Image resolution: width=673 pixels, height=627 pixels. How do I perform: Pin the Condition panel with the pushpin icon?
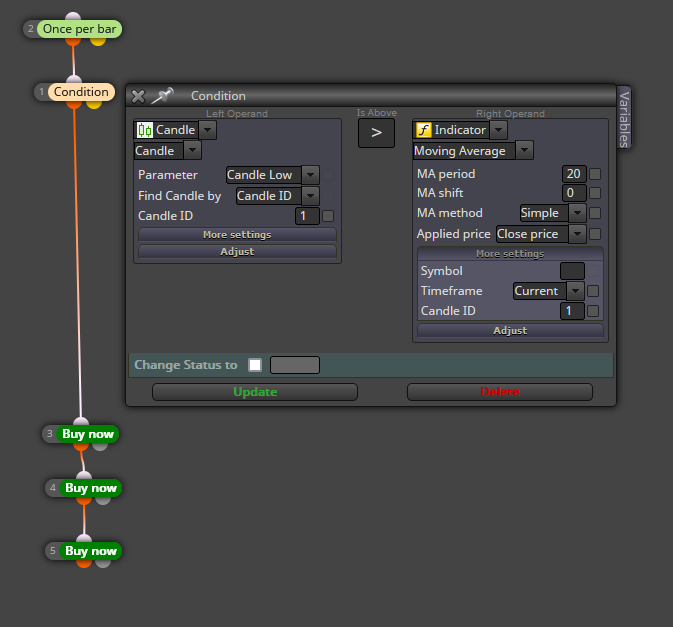[x=162, y=95]
